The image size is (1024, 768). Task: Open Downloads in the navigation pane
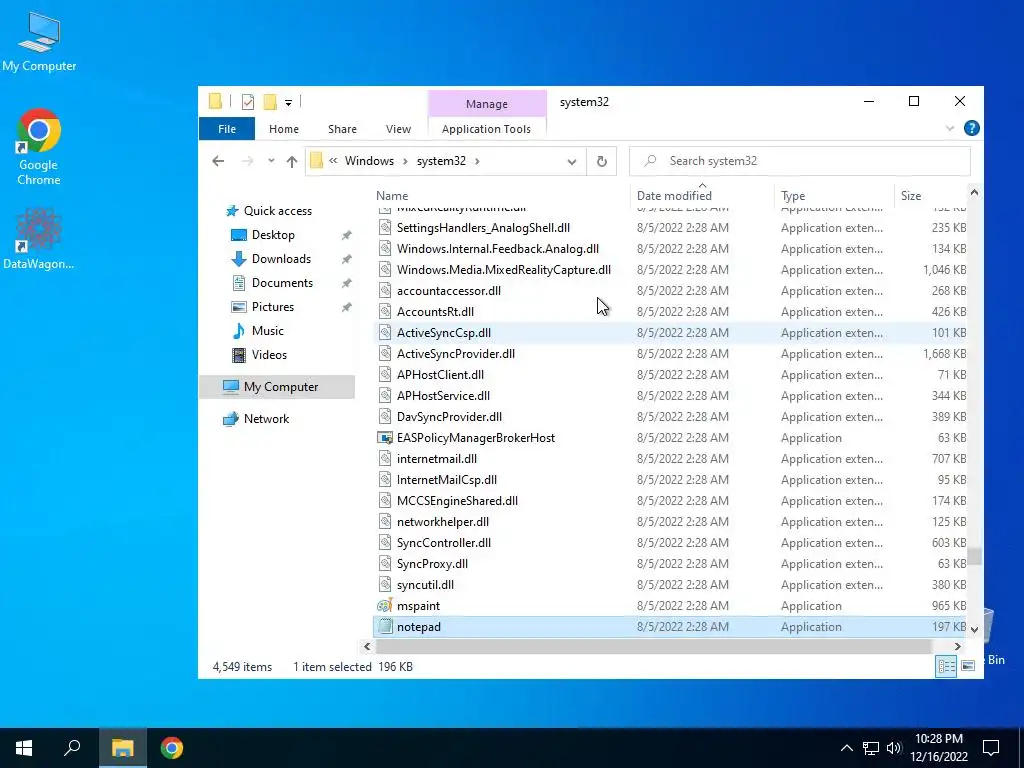point(281,259)
